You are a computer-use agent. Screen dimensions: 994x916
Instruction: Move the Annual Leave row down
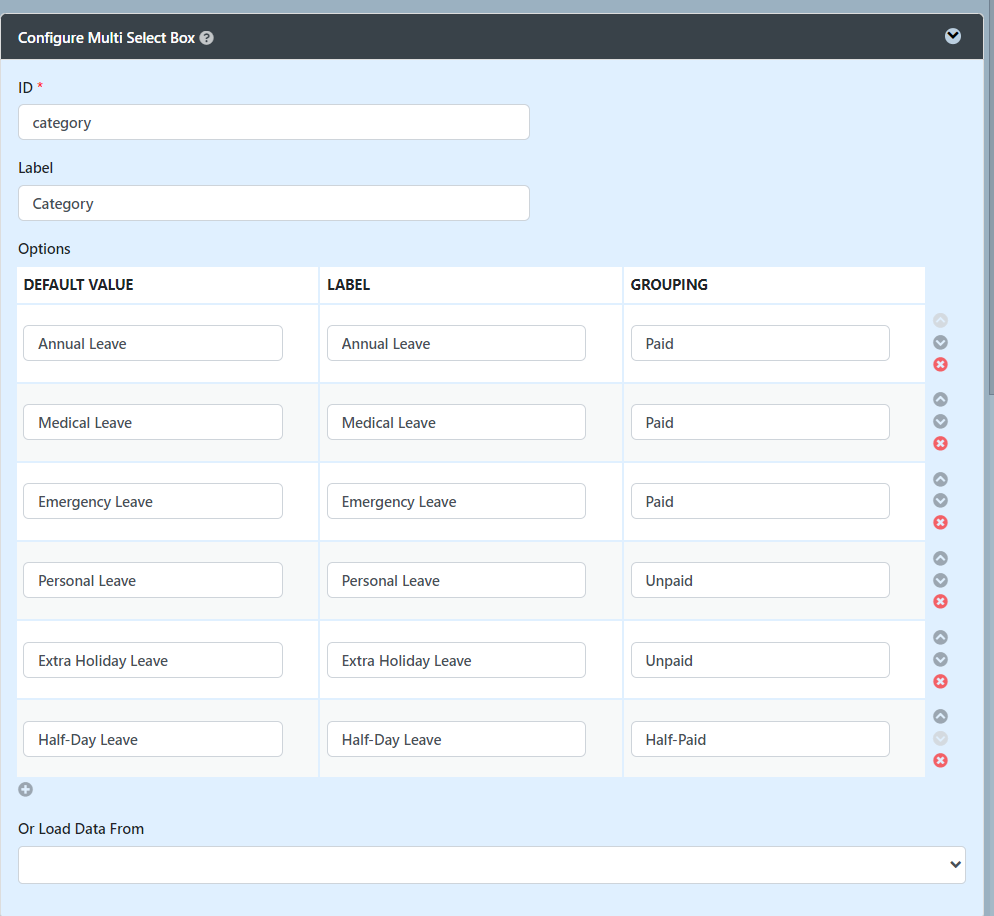coord(940,343)
